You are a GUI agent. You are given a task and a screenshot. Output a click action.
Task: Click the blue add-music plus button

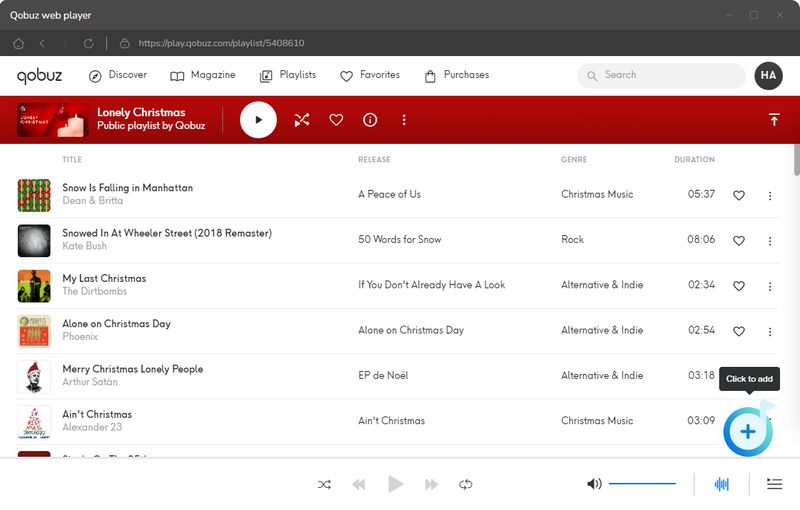click(x=747, y=431)
